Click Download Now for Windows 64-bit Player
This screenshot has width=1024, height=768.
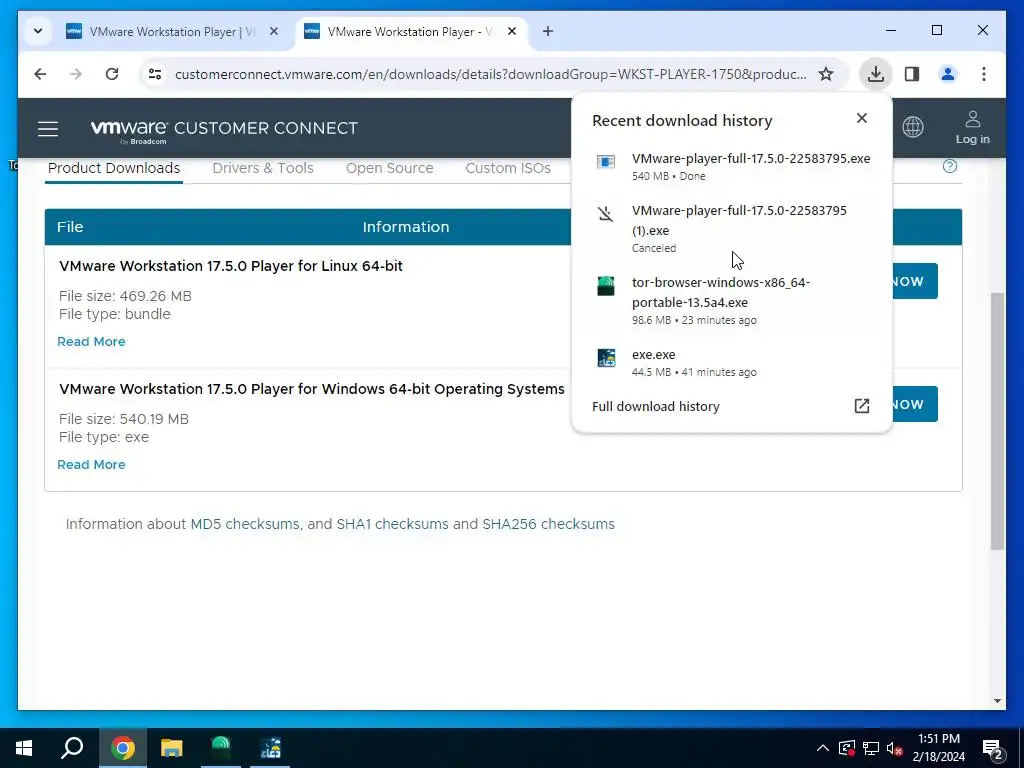pos(914,404)
